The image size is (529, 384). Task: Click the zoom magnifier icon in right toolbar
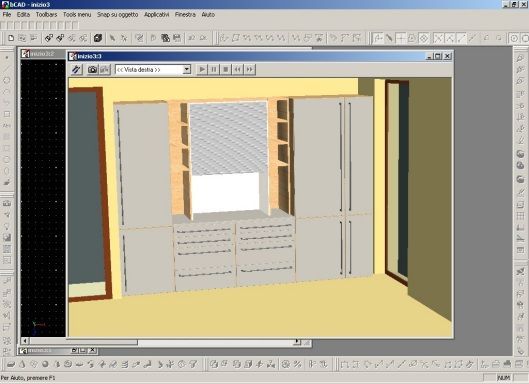(x=520, y=58)
